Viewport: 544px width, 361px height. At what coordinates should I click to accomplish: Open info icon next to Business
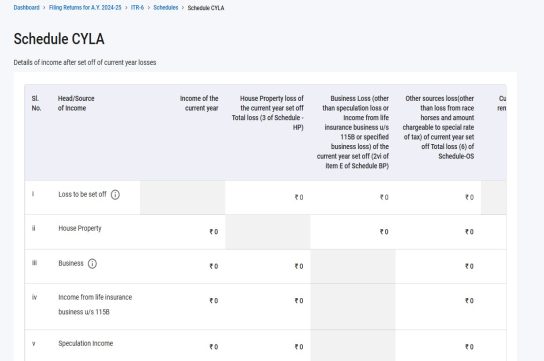pos(92,264)
